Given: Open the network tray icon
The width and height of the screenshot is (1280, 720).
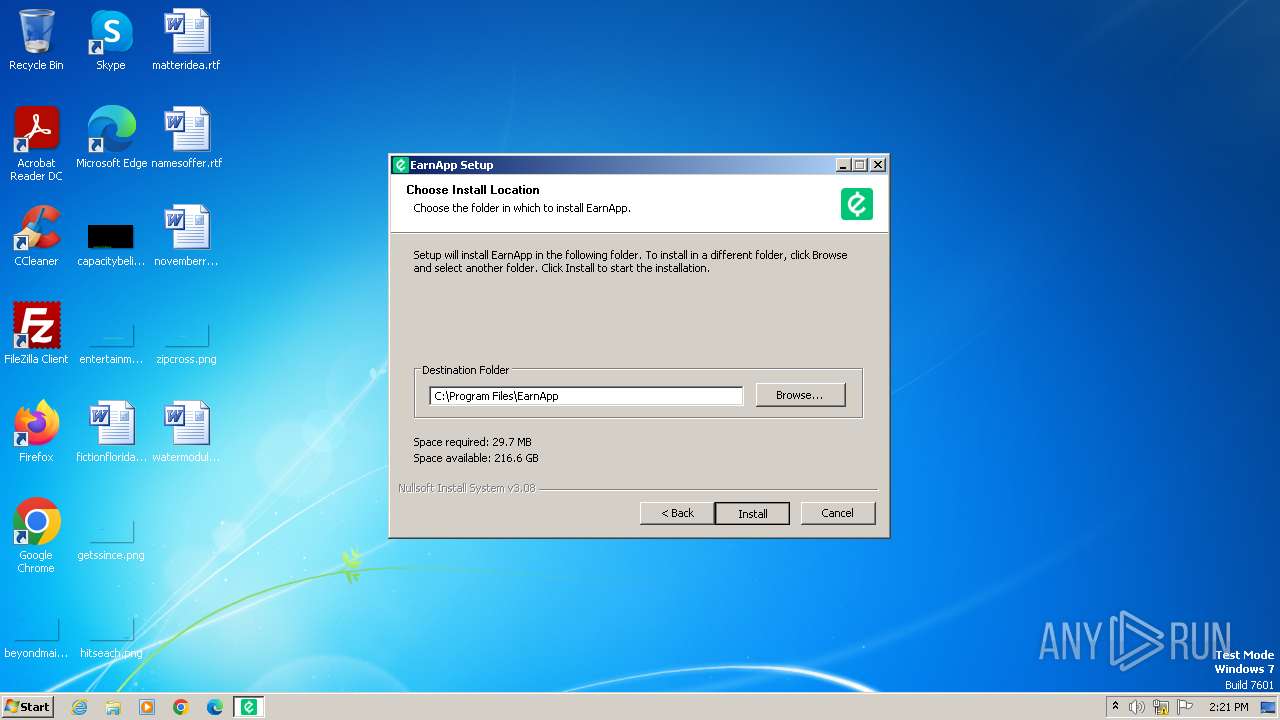Looking at the screenshot, I should [1161, 707].
